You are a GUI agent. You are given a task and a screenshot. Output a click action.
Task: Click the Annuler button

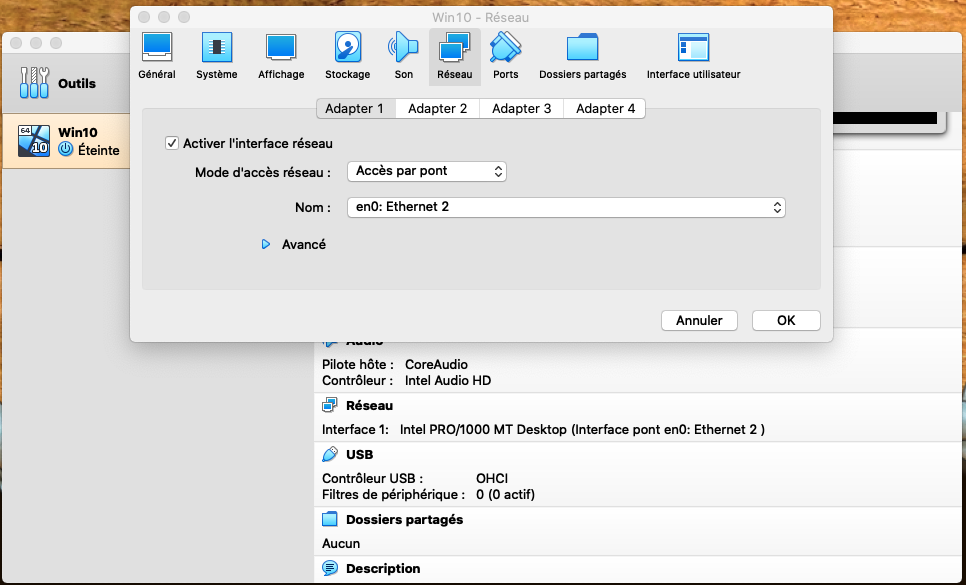[699, 320]
